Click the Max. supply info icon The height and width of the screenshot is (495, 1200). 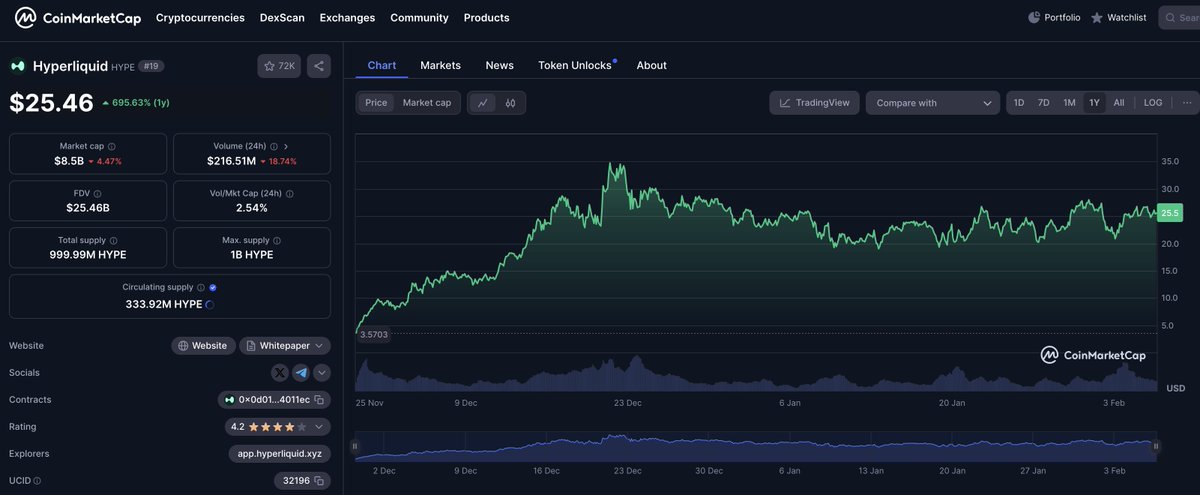[278, 241]
